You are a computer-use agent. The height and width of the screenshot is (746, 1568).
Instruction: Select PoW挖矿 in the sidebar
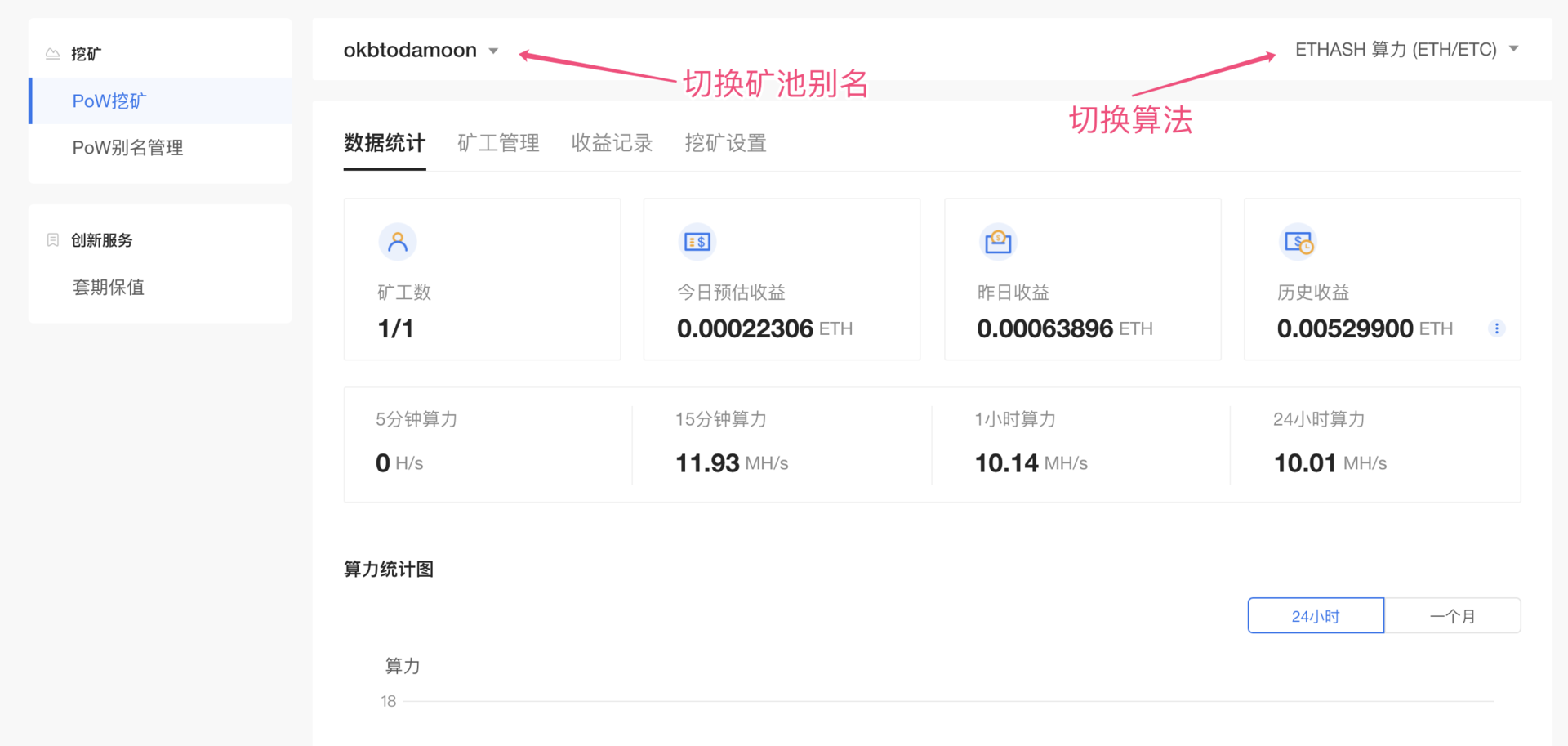coord(161,101)
